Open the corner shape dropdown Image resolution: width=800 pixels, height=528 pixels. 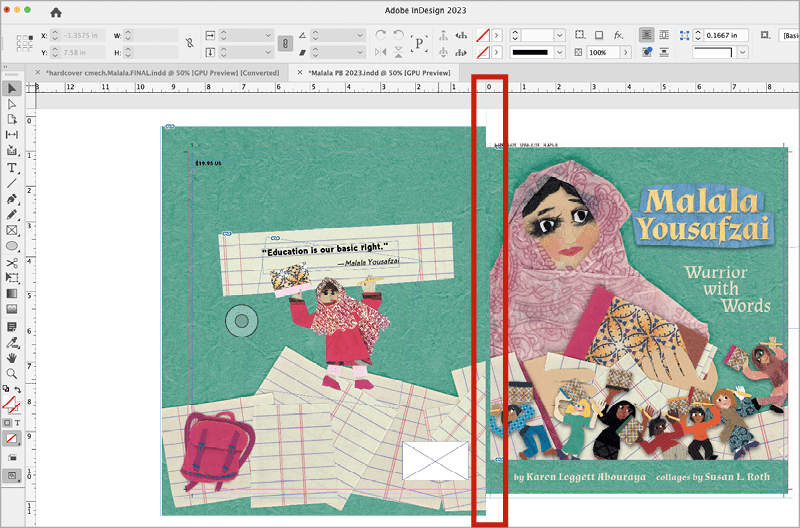pos(743,52)
